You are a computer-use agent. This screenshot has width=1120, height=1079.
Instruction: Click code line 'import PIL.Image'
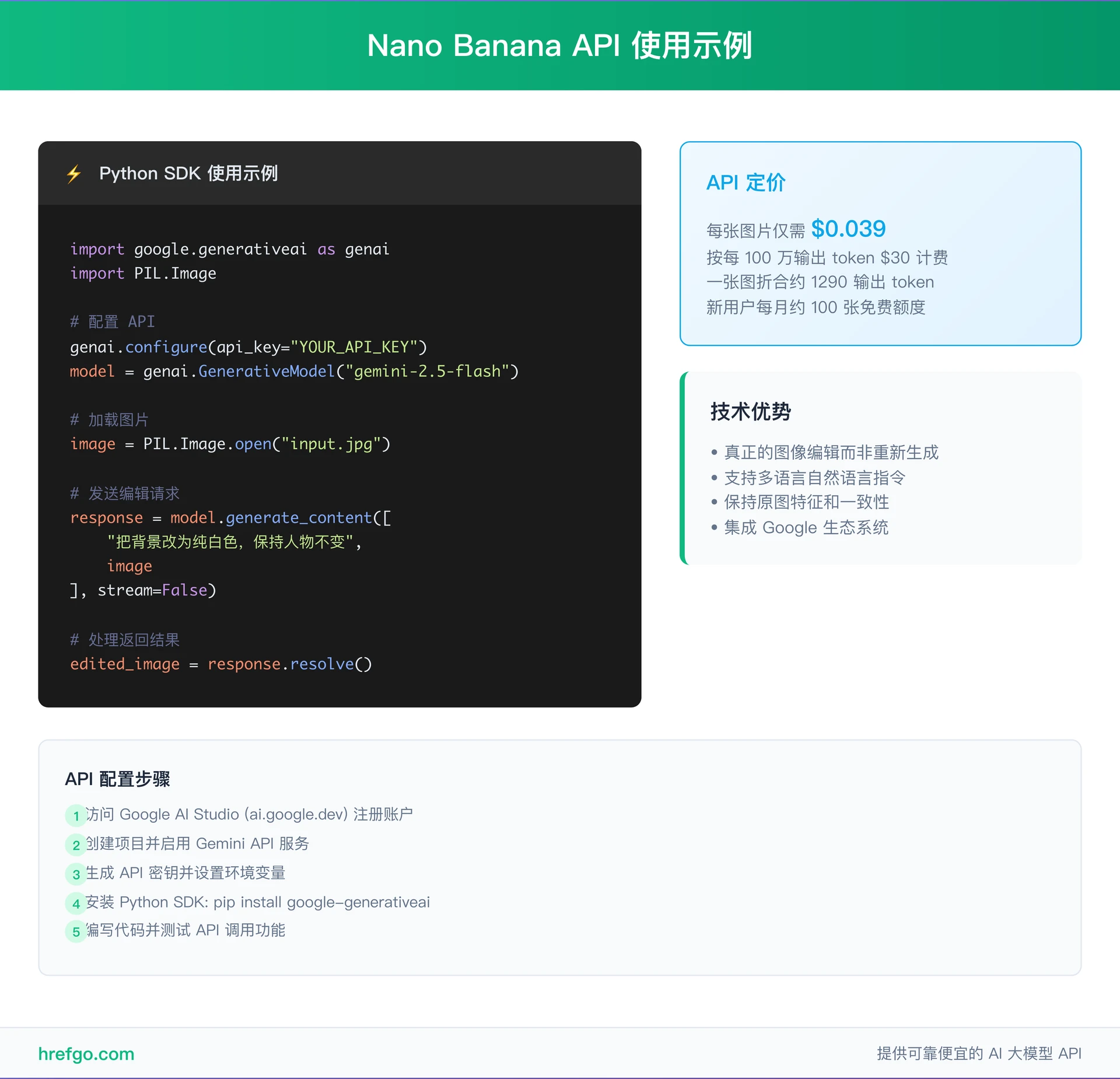(x=143, y=274)
